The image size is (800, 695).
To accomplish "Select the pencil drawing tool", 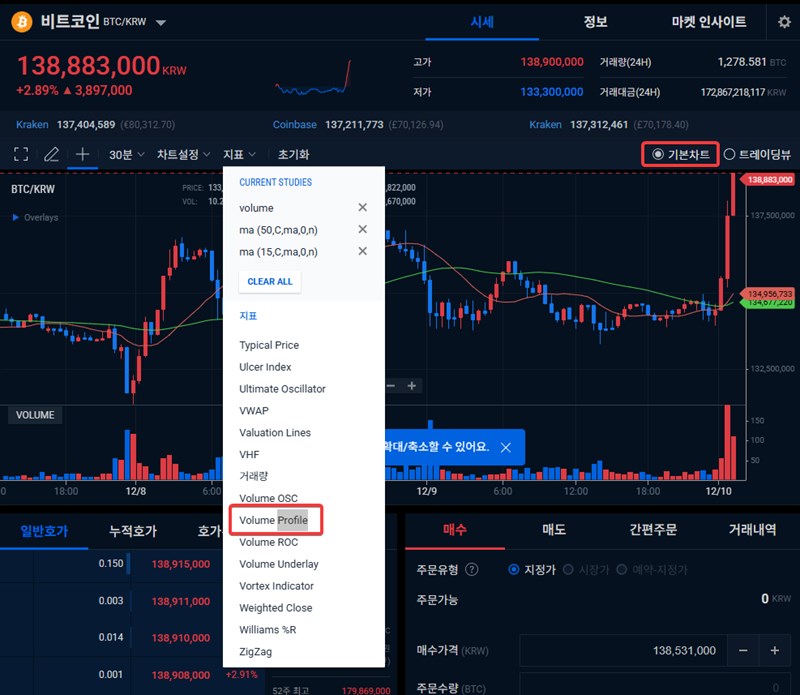I will tap(52, 154).
